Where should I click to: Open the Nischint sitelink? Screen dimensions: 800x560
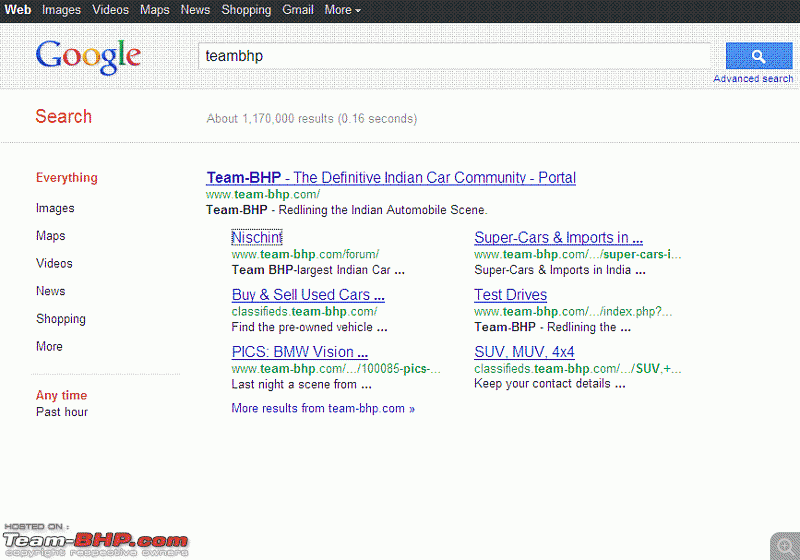257,237
